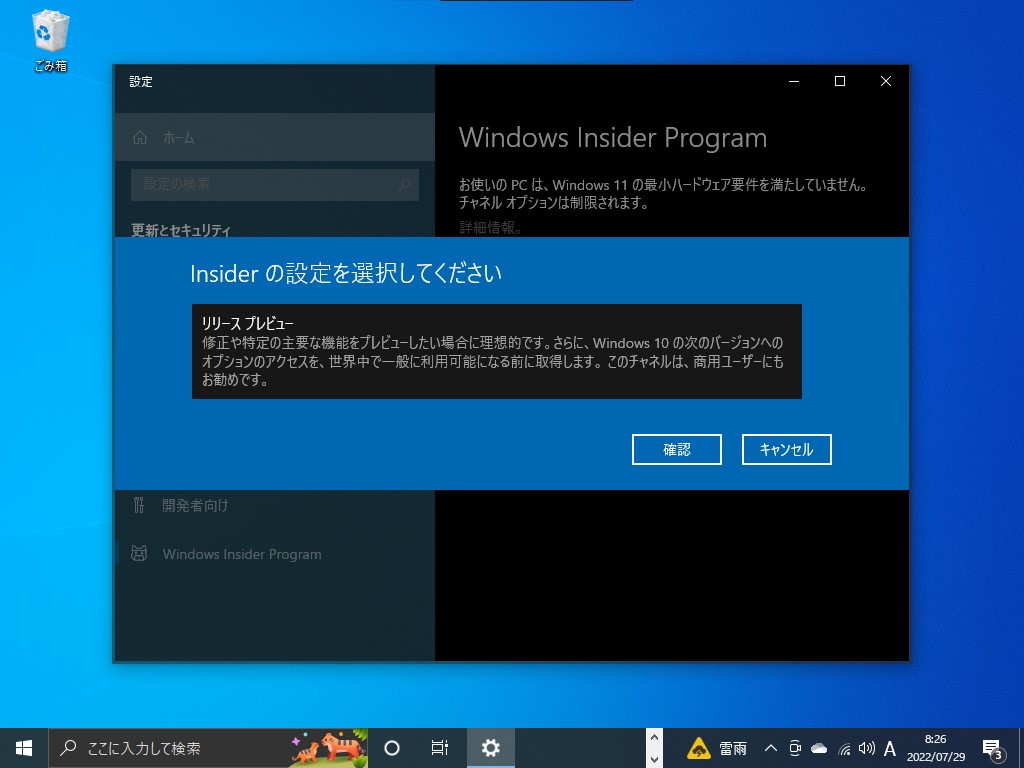Confirm the selection with the 確認 button
This screenshot has height=768, width=1024.
tap(676, 449)
